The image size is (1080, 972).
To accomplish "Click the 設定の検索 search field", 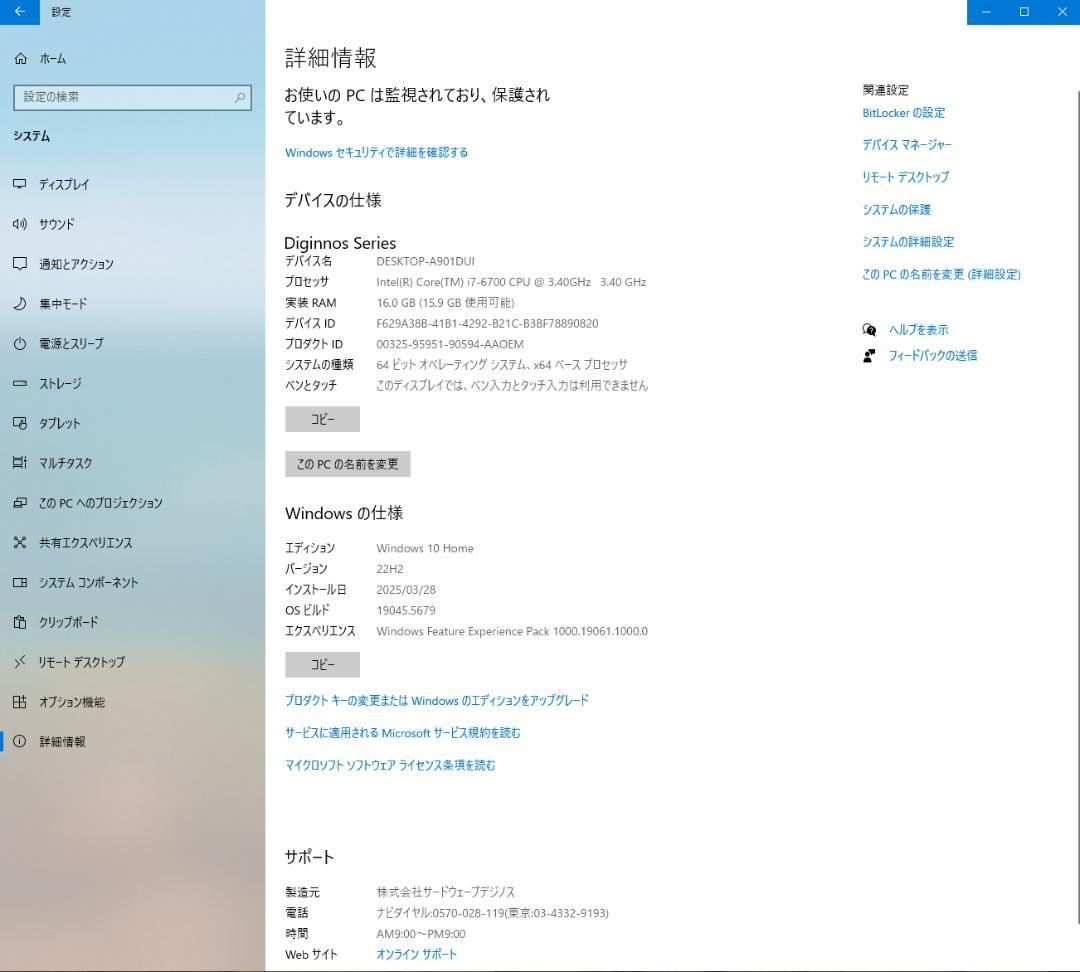I will point(130,98).
